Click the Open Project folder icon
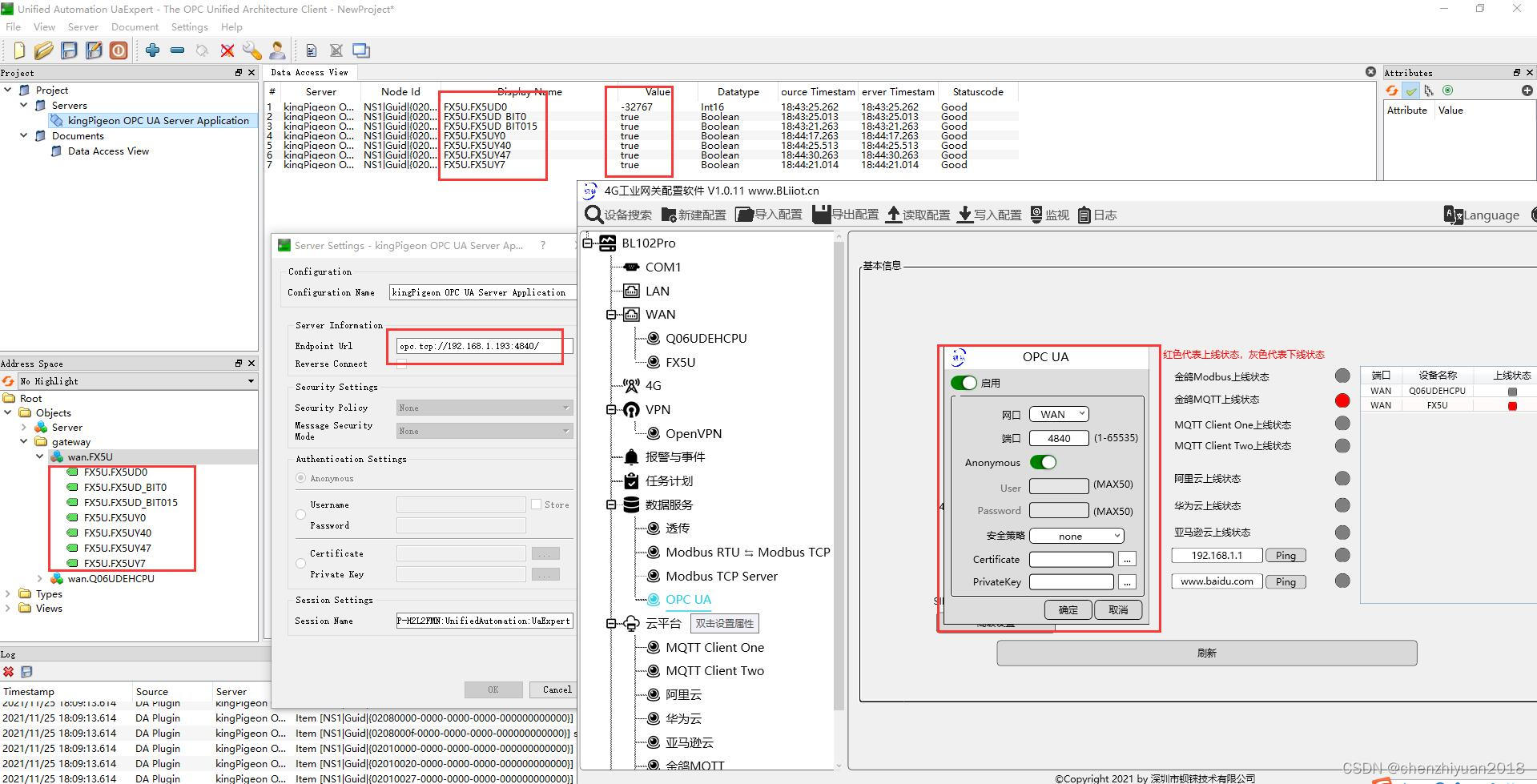The image size is (1537, 784). tap(44, 50)
